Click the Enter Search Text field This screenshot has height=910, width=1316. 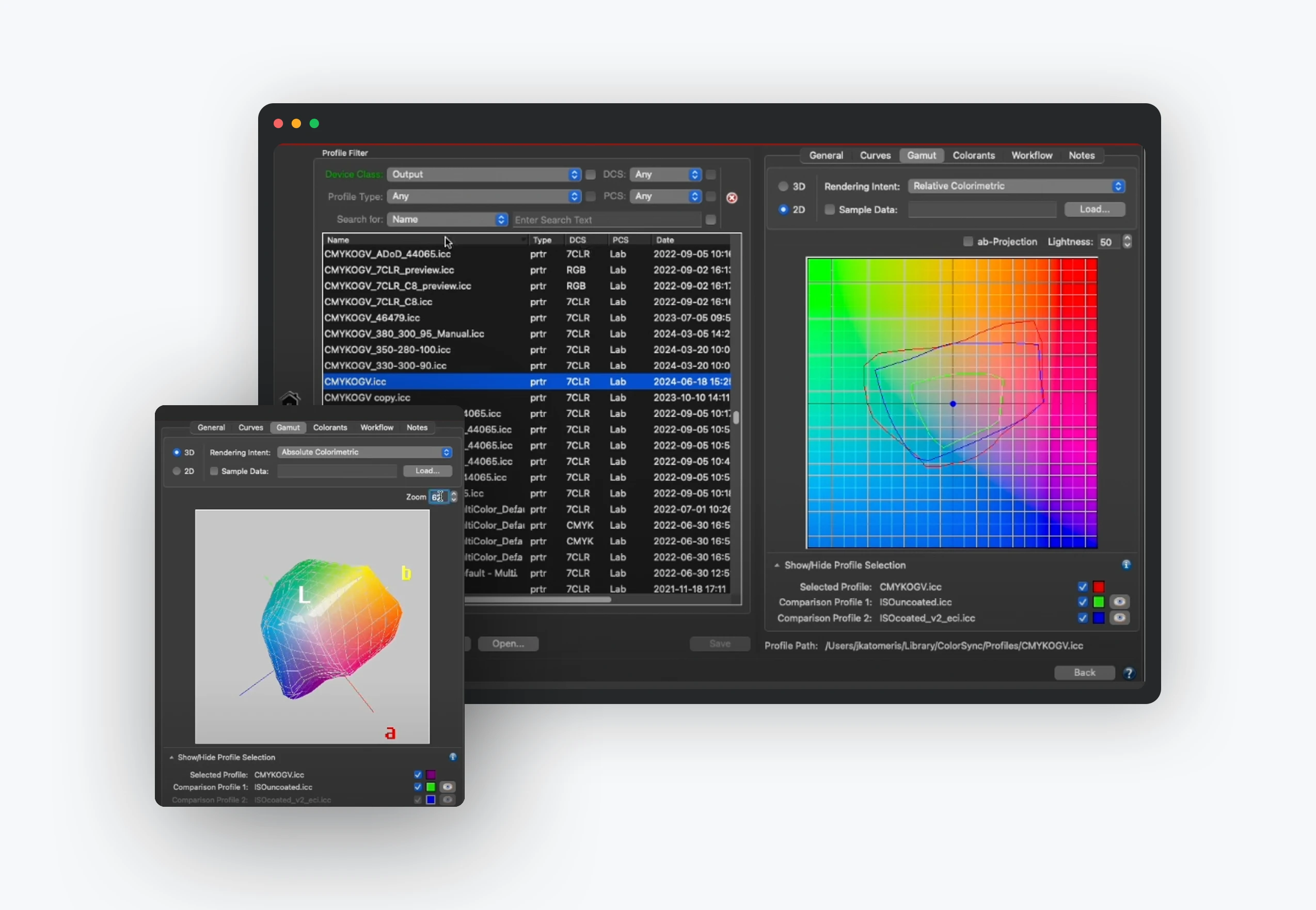click(606, 220)
